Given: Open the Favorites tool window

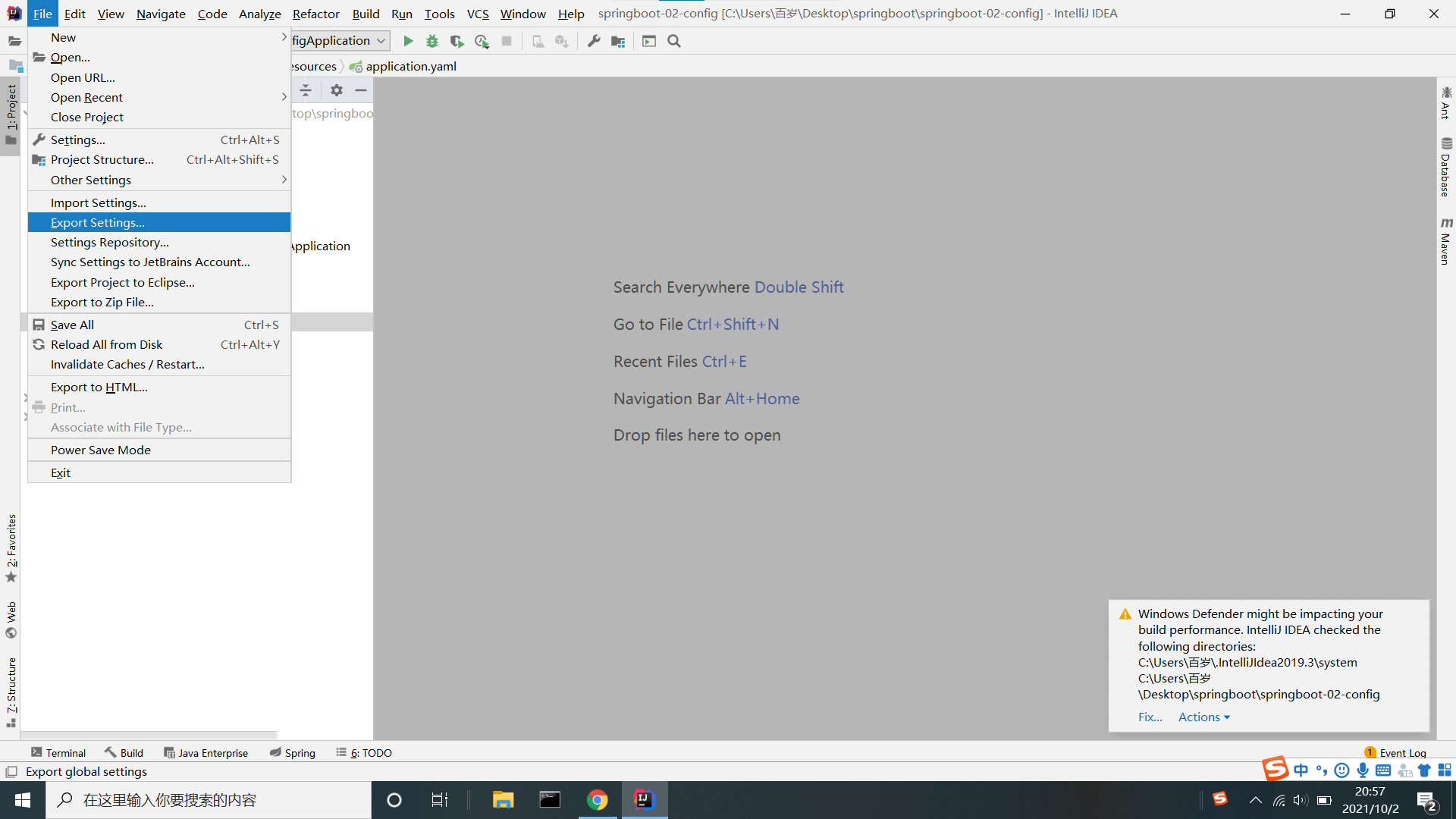Looking at the screenshot, I should (11, 548).
